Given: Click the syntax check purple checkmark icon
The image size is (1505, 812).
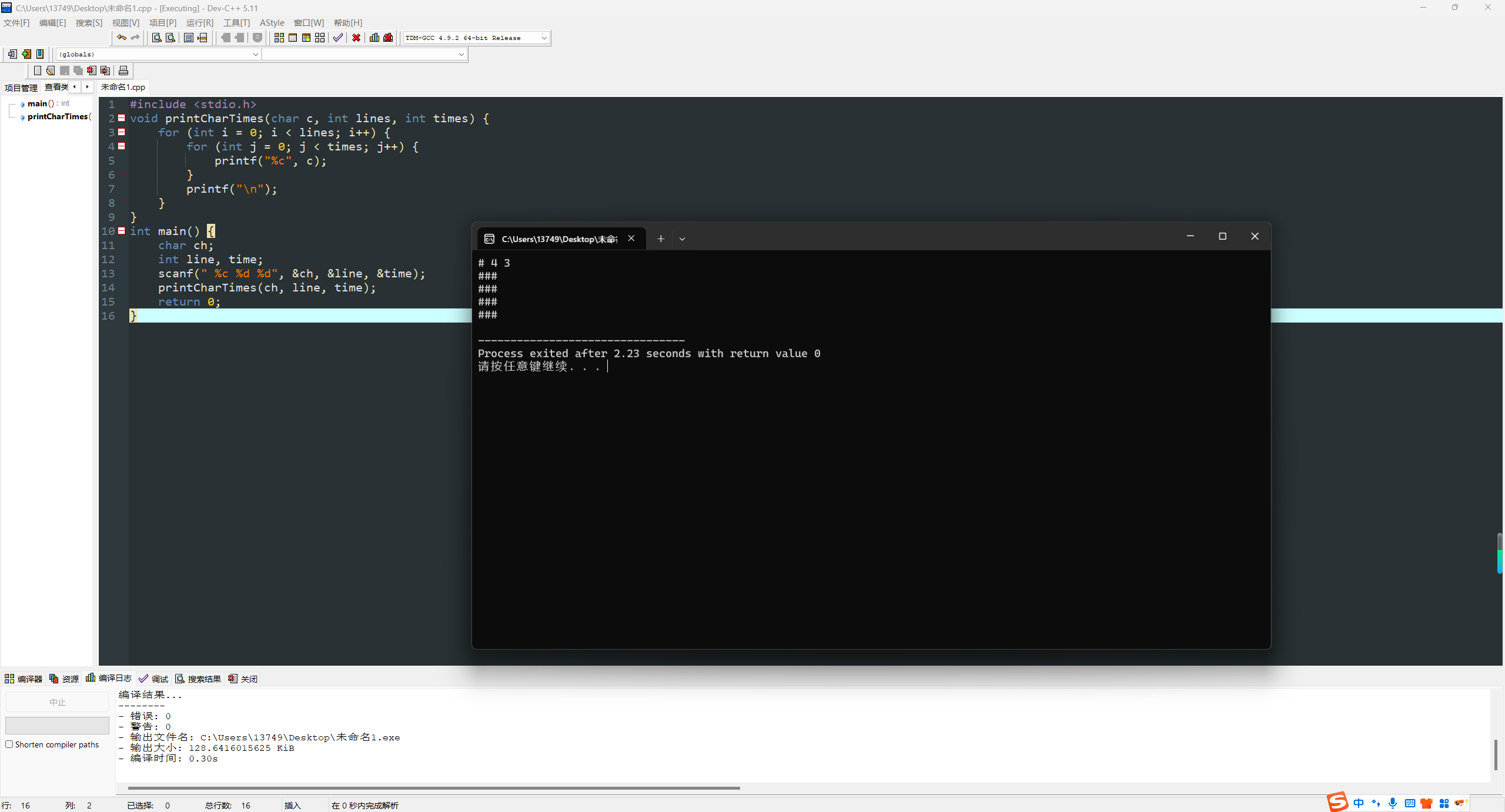Looking at the screenshot, I should [x=337, y=38].
